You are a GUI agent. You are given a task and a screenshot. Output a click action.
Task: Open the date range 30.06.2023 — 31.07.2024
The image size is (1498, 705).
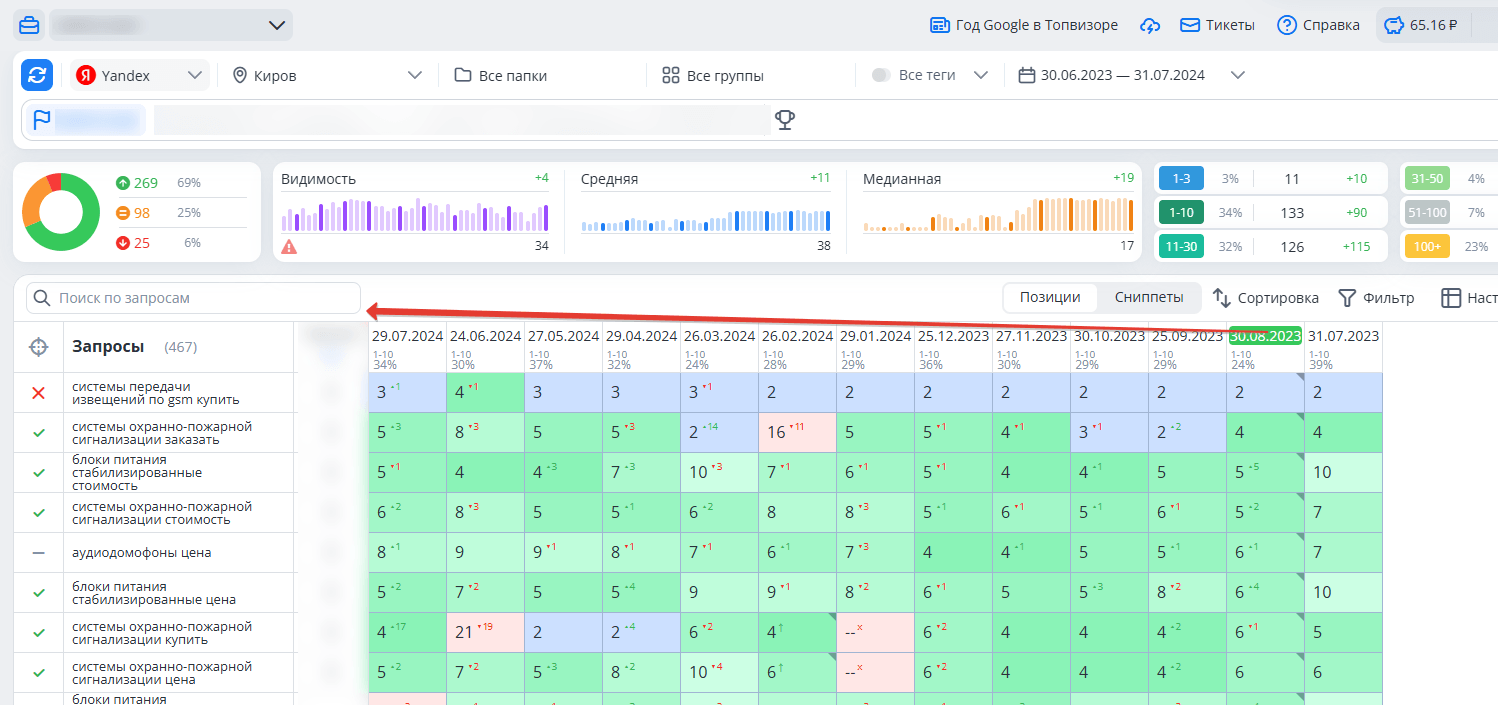point(1131,75)
